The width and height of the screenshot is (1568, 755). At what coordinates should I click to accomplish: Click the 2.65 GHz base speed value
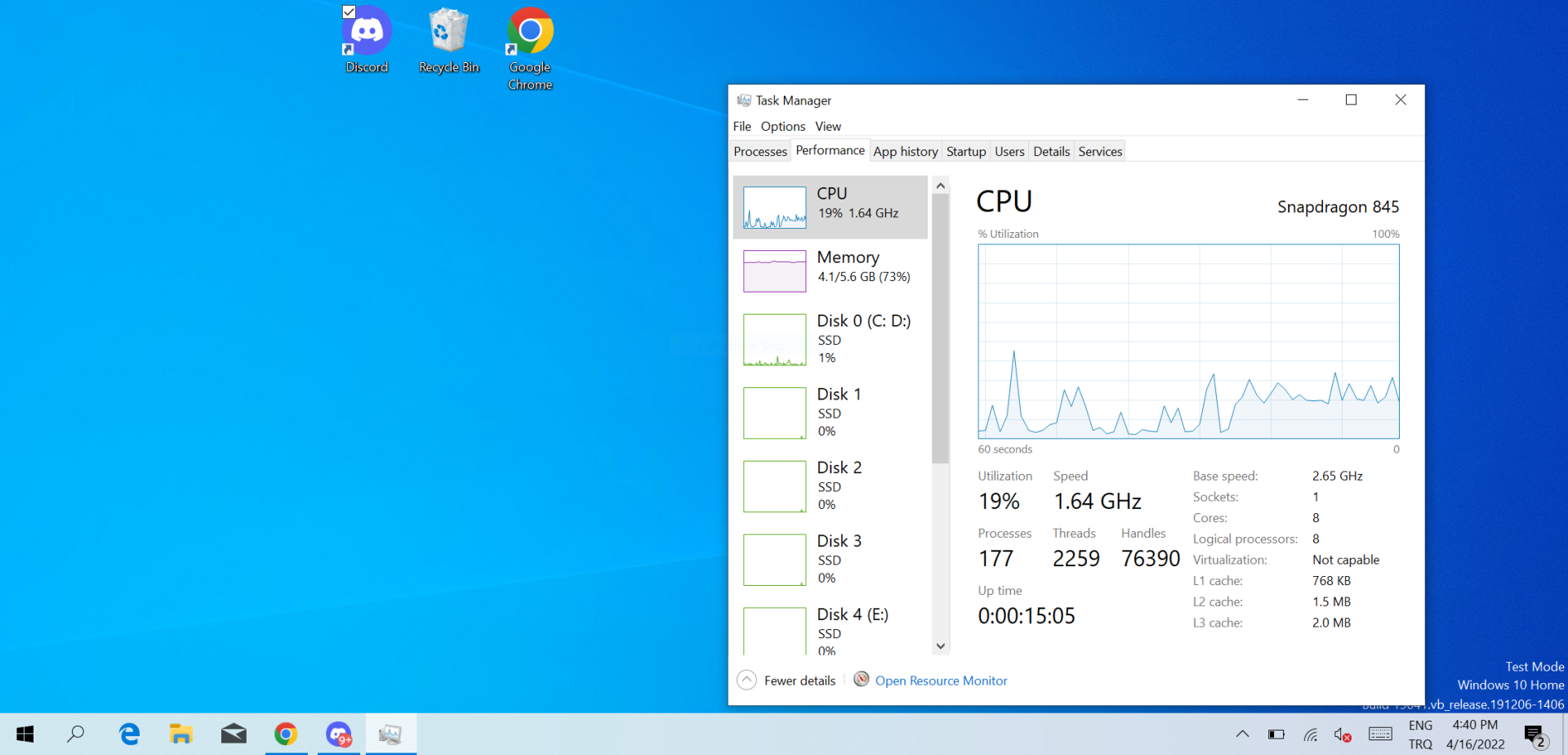(x=1338, y=476)
